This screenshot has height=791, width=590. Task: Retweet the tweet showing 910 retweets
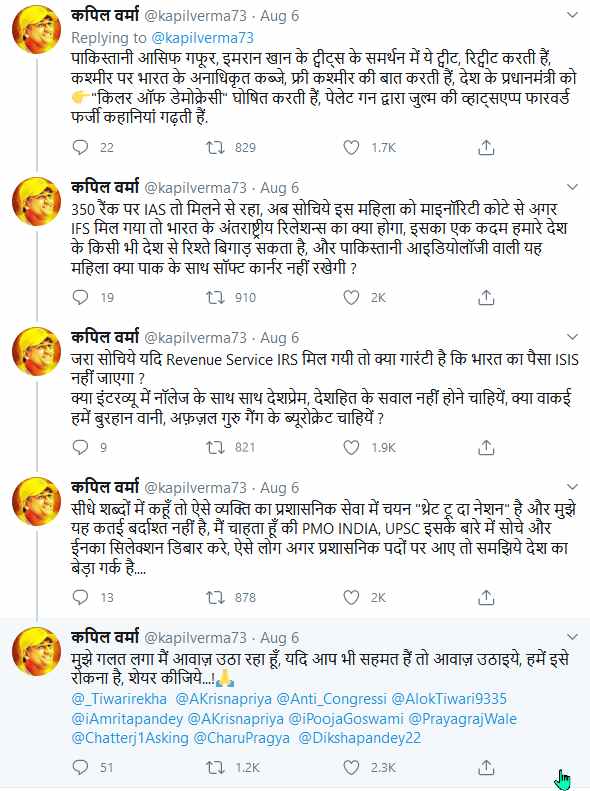coord(215,297)
